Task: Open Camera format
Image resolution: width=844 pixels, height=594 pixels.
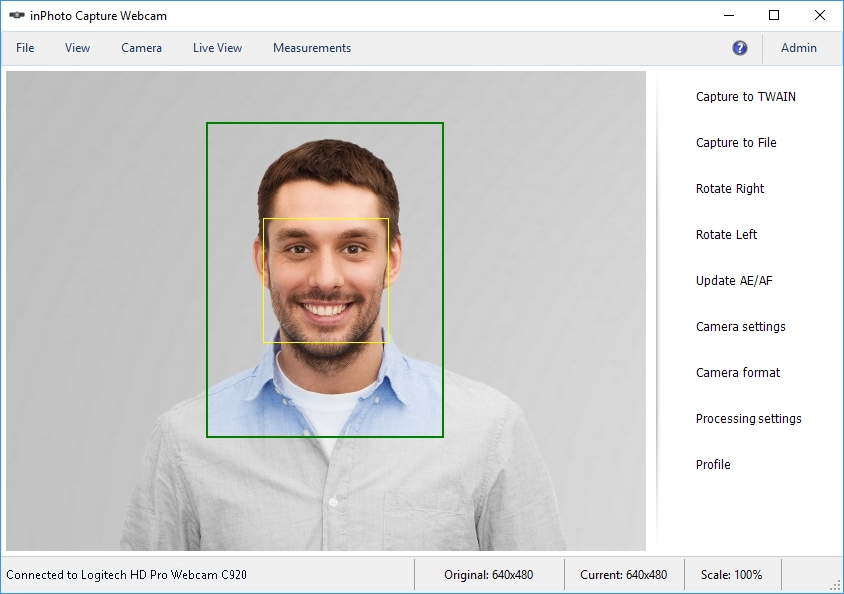Action: pyautogui.click(x=737, y=373)
